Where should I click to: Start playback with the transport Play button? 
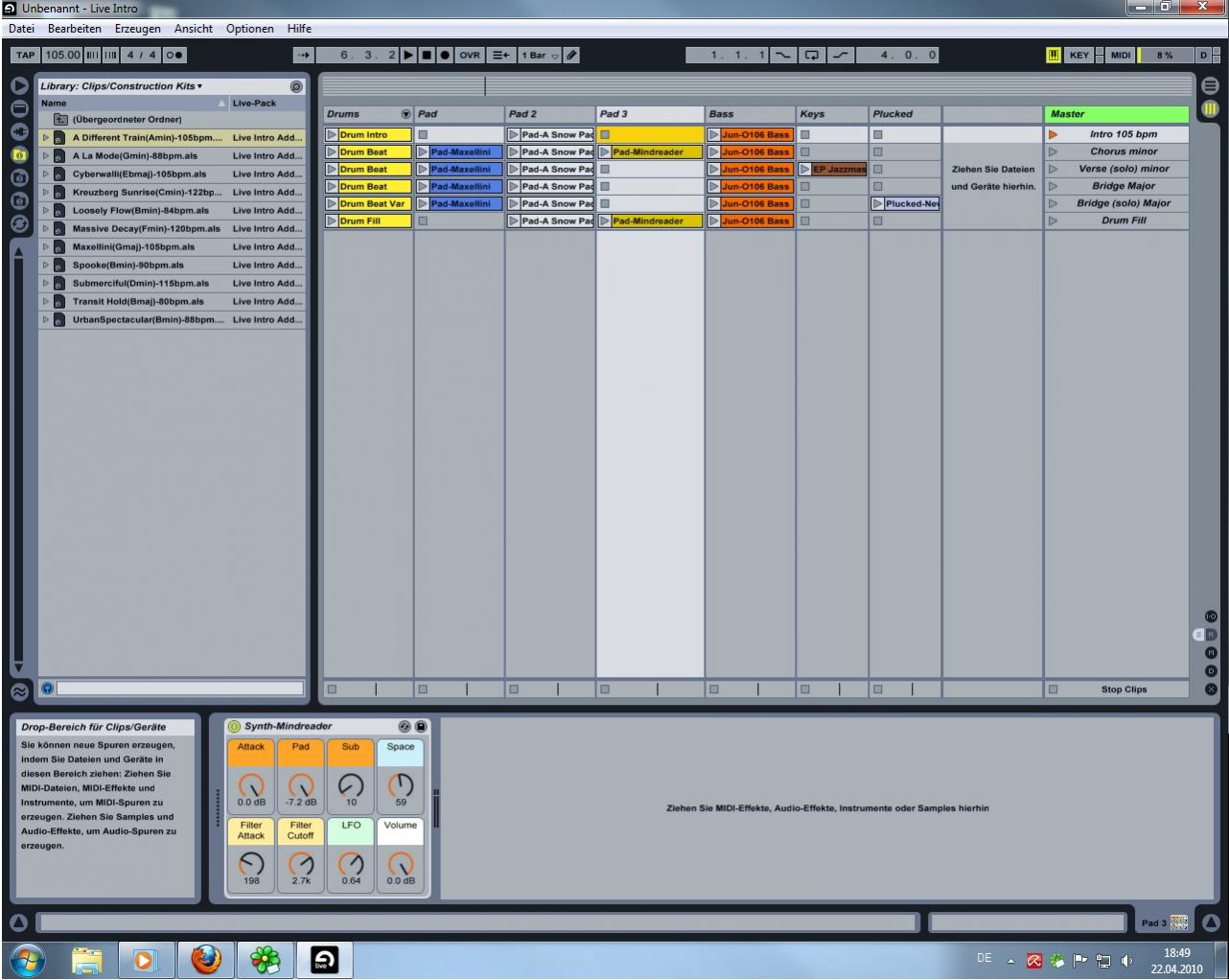(x=409, y=56)
